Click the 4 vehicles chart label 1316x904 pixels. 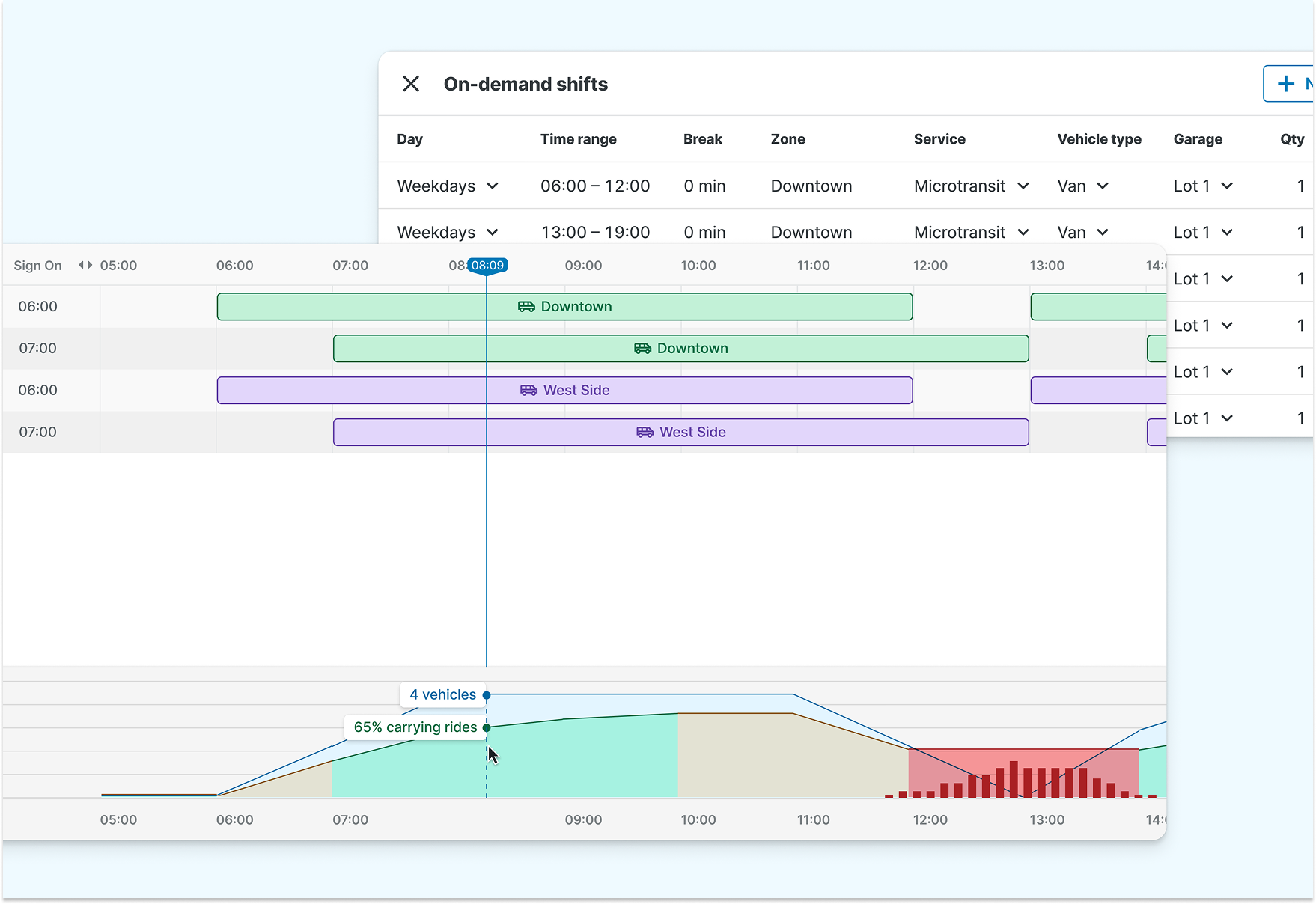pyautogui.click(x=442, y=695)
